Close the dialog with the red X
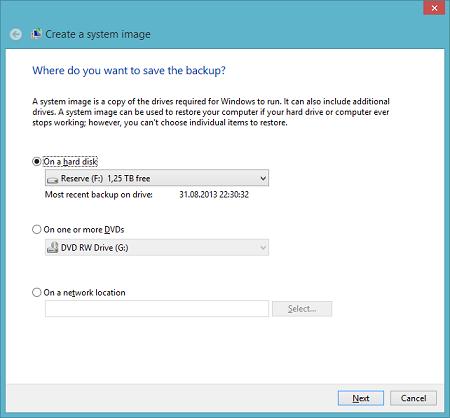This screenshot has height=418, width=450. [x=434, y=8]
